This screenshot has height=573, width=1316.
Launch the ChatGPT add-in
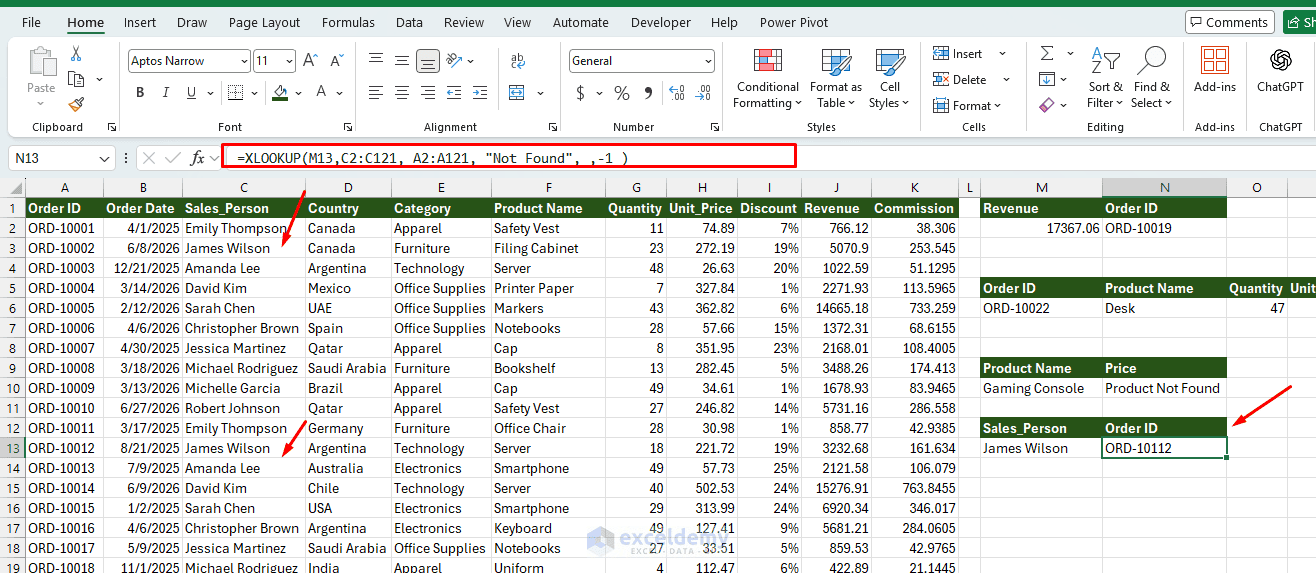pyautogui.click(x=1280, y=70)
